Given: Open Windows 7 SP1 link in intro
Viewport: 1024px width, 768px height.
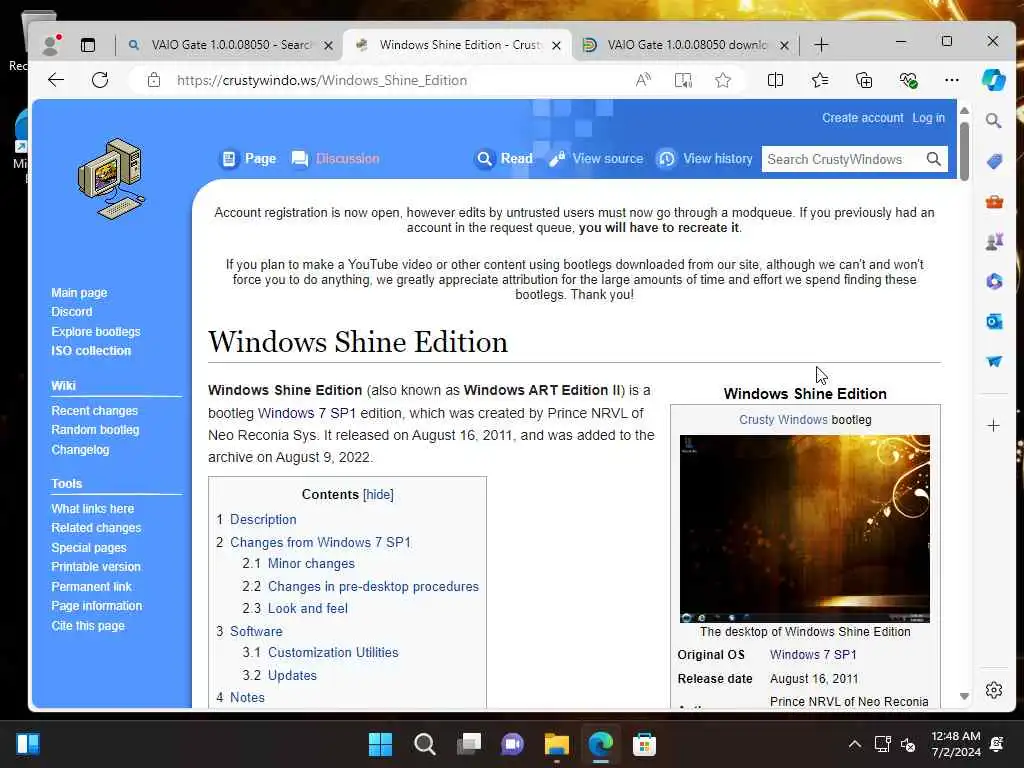Looking at the screenshot, I should pos(307,413).
